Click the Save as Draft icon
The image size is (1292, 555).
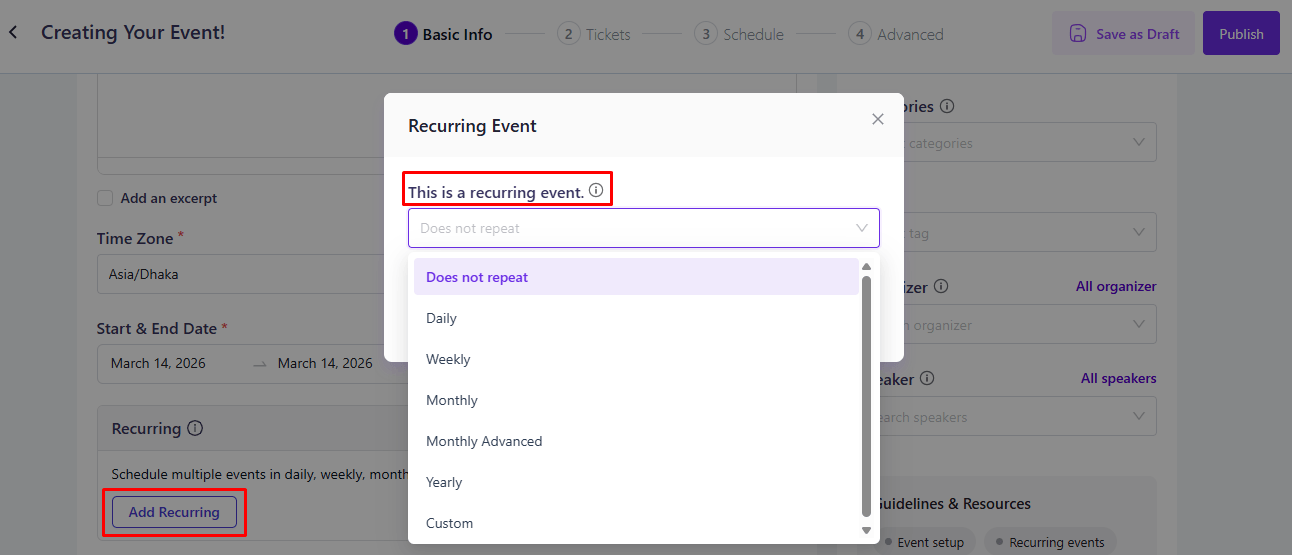coord(1078,34)
